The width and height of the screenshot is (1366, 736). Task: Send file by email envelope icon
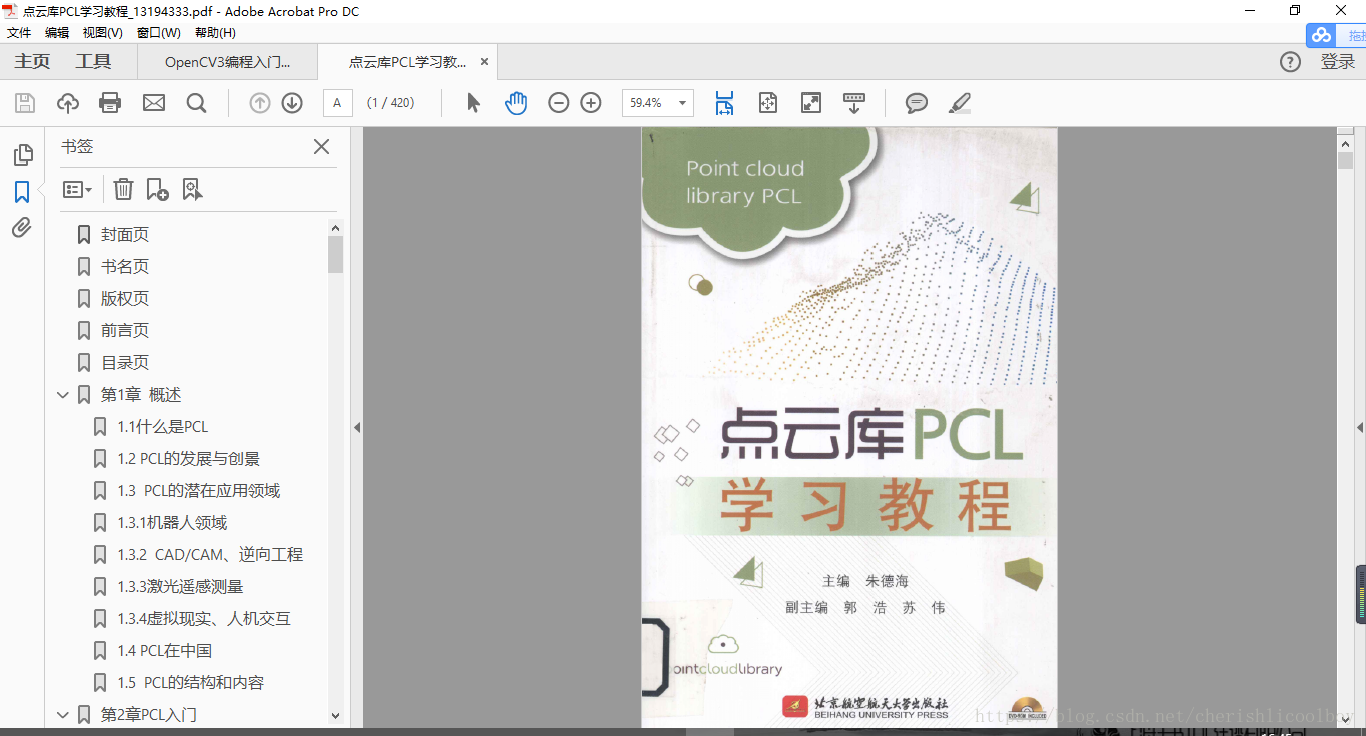(x=154, y=103)
